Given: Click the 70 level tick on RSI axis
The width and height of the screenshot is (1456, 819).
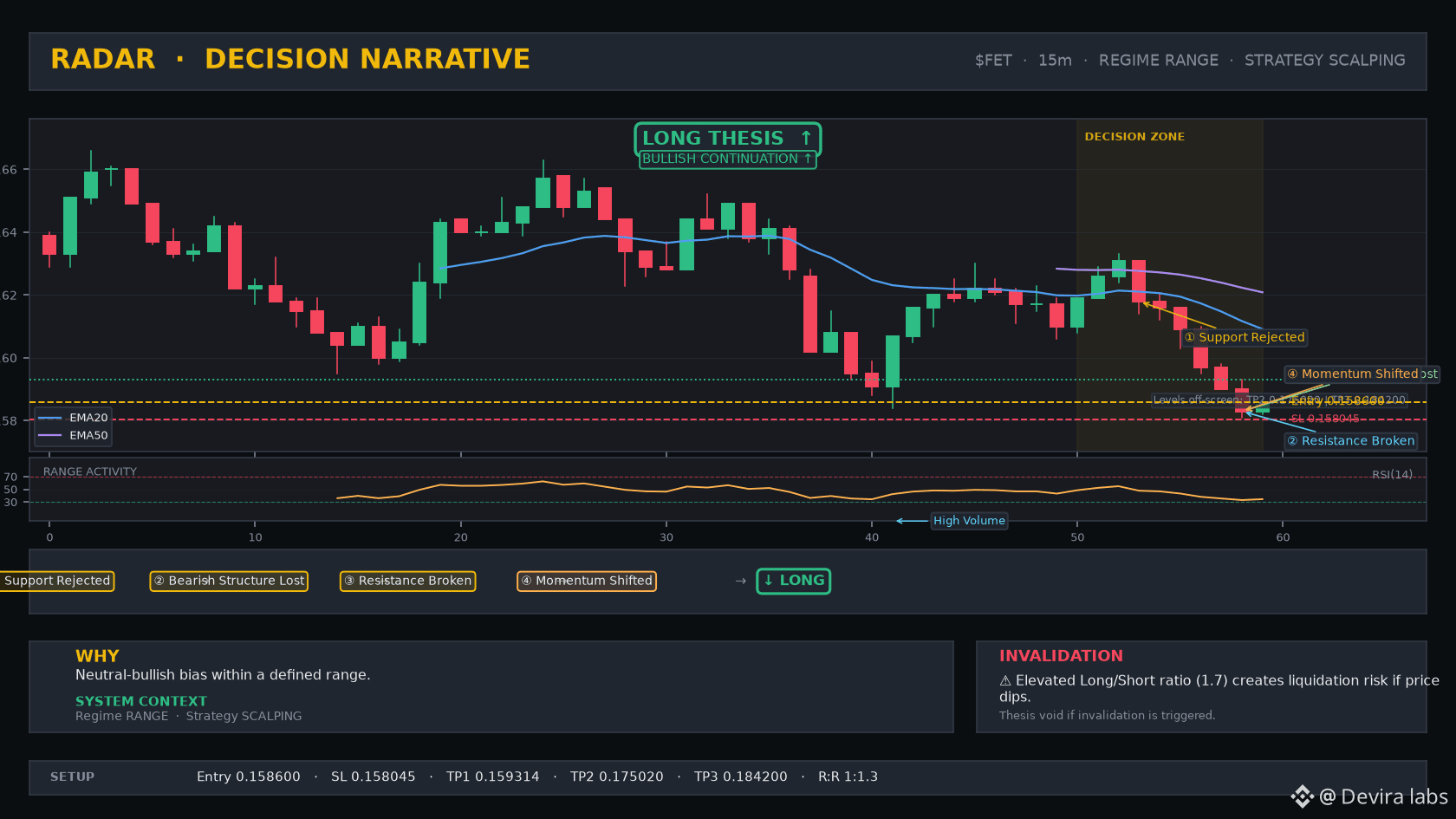Looking at the screenshot, I should [10, 478].
